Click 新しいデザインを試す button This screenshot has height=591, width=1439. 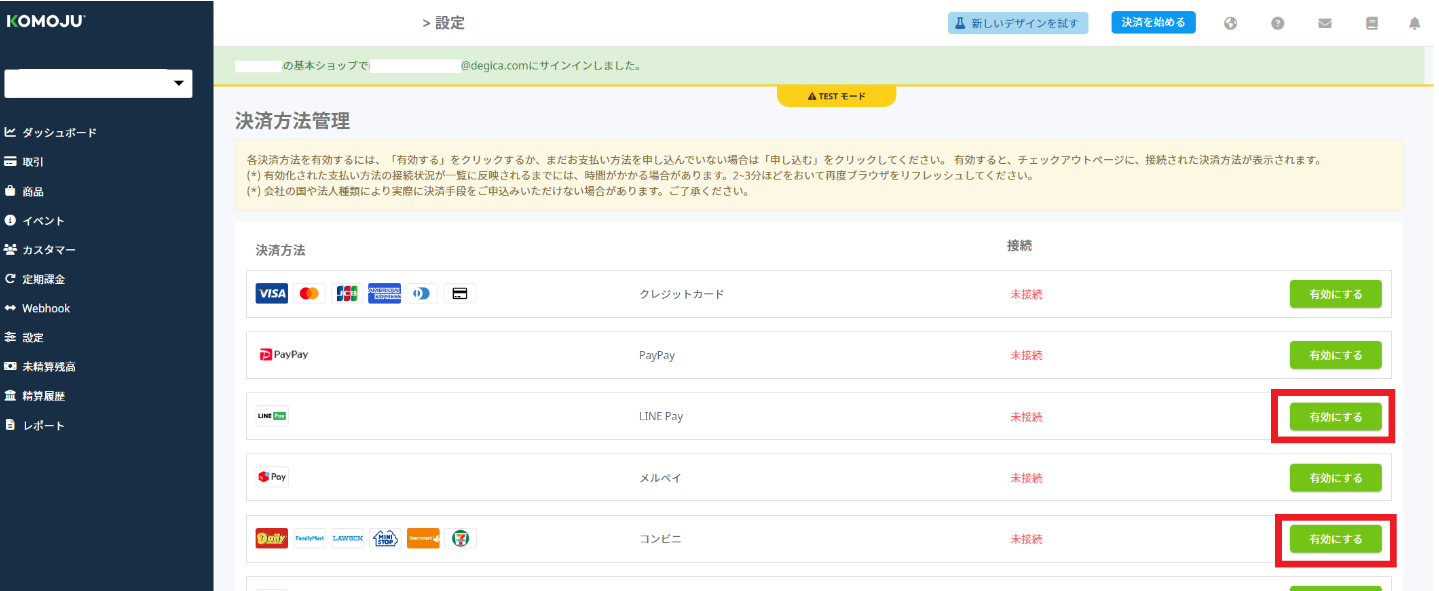click(1017, 23)
